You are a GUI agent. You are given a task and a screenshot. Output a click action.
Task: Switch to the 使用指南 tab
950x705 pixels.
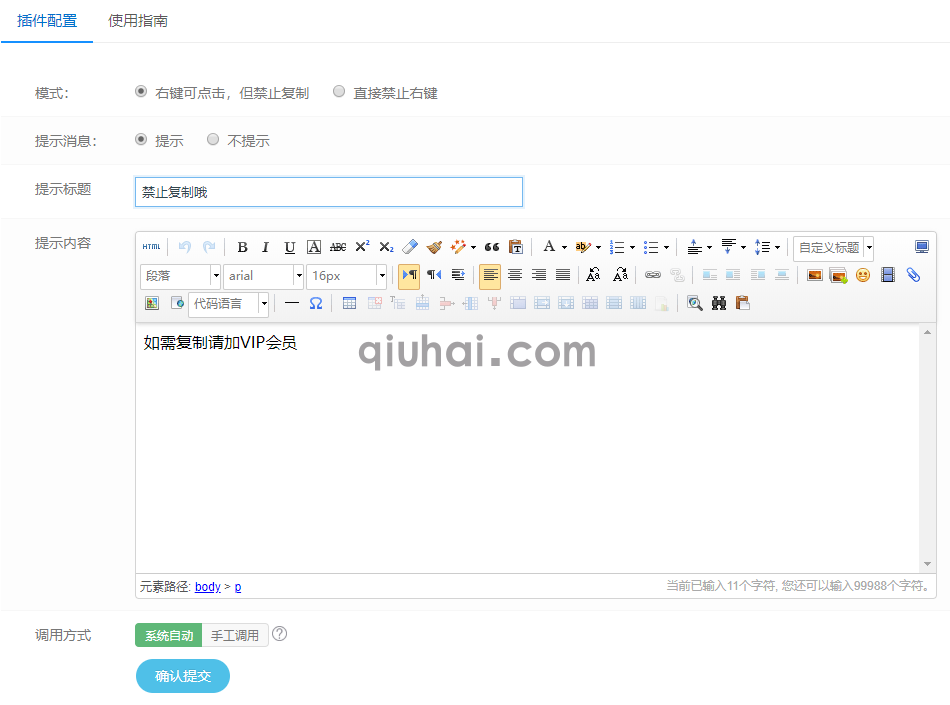[x=135, y=19]
